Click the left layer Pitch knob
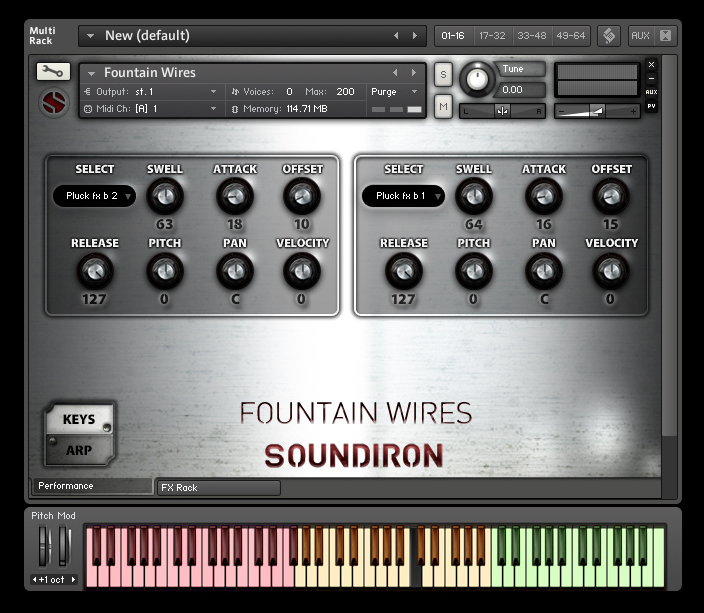704x613 pixels. tap(165, 271)
